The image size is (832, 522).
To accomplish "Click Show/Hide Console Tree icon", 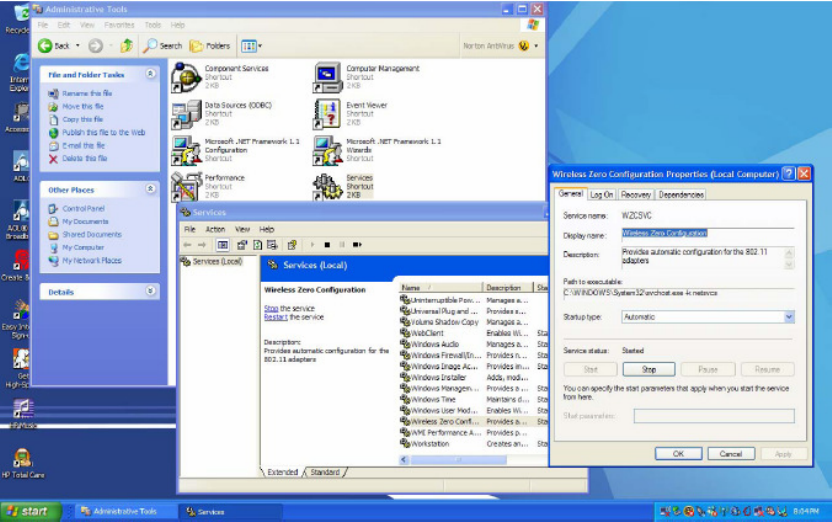I will (223, 245).
